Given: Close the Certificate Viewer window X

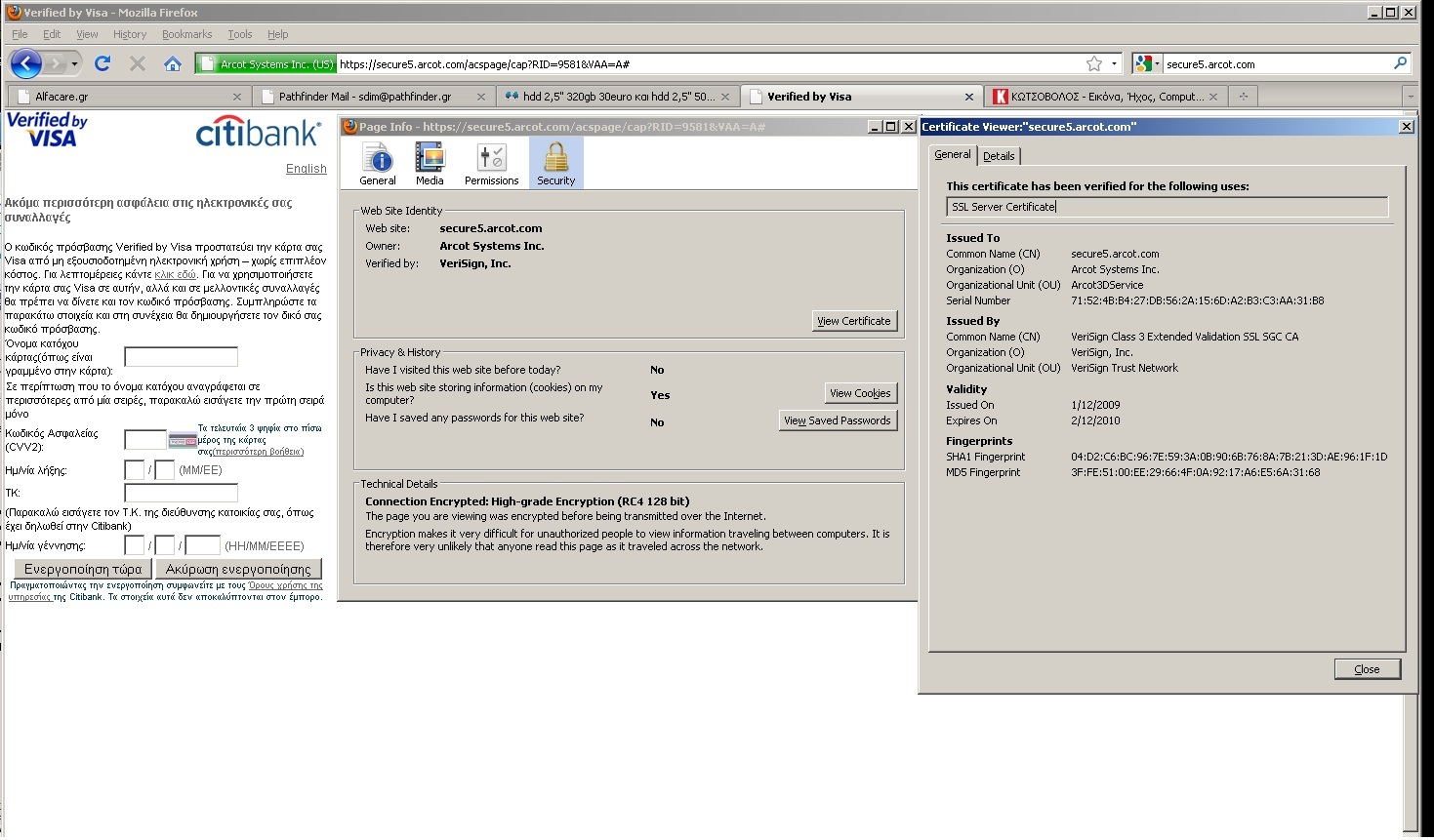Looking at the screenshot, I should click(x=1407, y=127).
